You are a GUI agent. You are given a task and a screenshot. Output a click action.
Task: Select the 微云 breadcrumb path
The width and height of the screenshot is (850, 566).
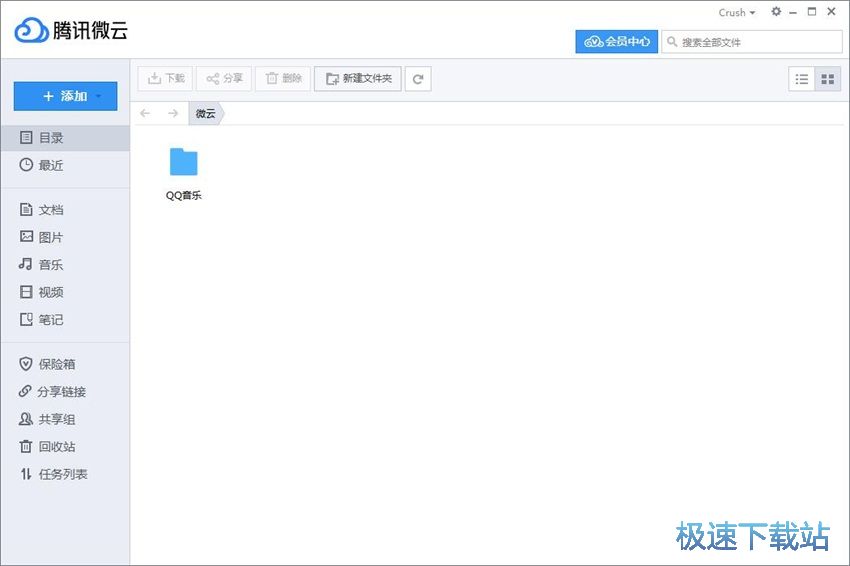(x=205, y=113)
